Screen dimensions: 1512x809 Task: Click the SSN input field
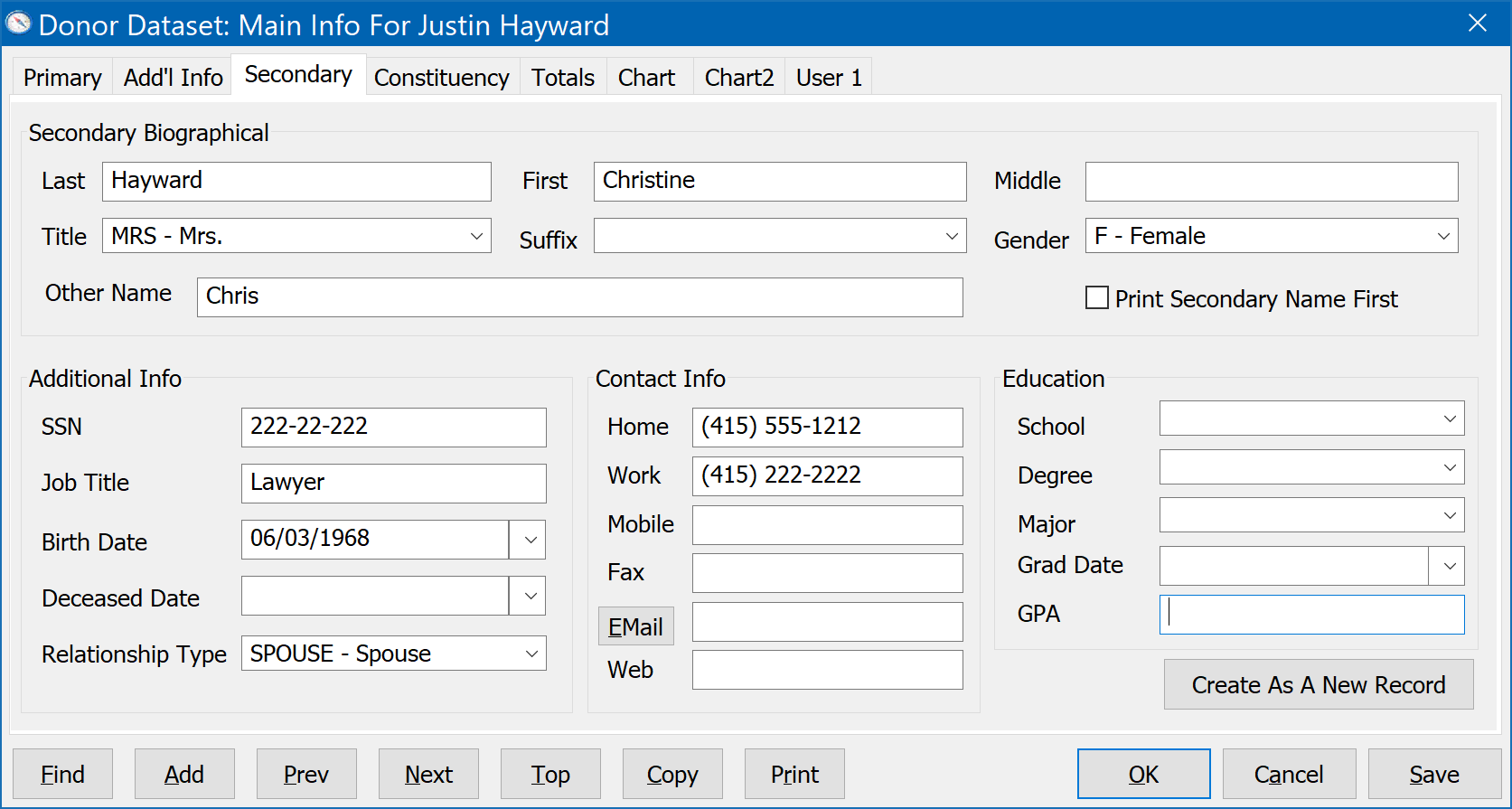pos(394,428)
